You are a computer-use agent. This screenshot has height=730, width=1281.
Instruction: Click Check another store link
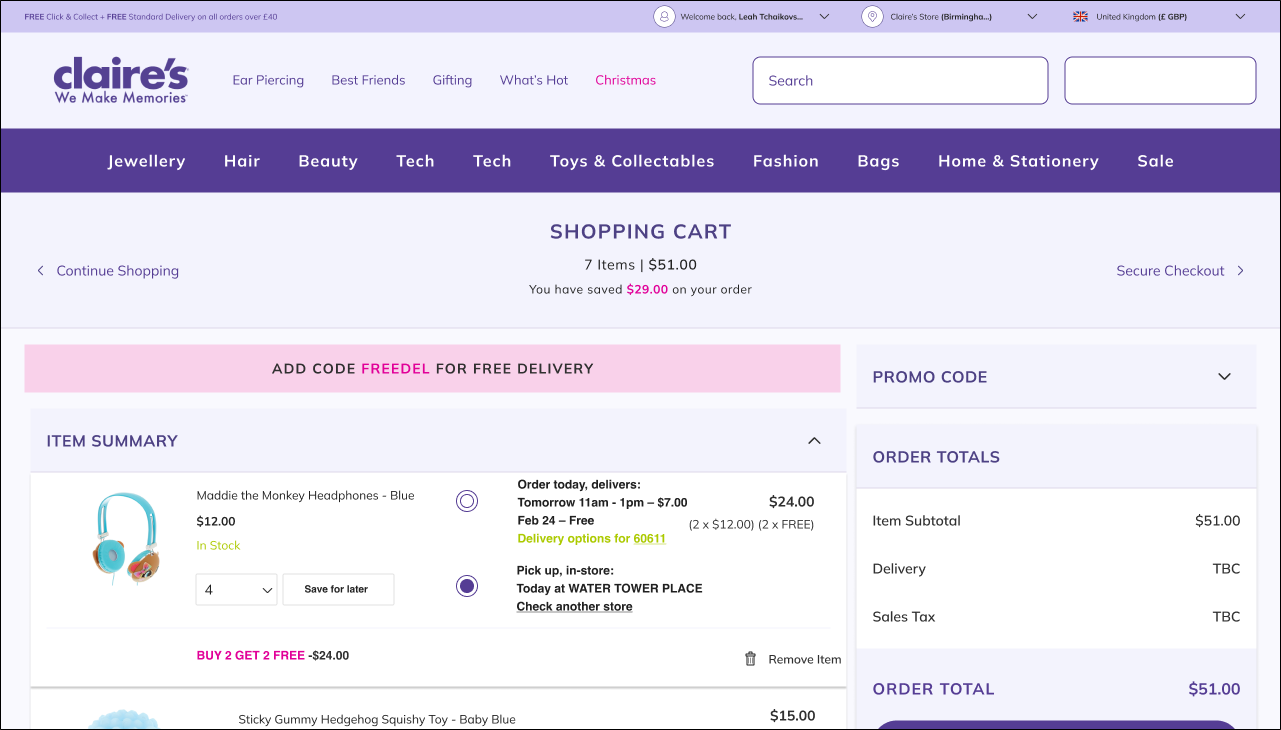(x=574, y=607)
